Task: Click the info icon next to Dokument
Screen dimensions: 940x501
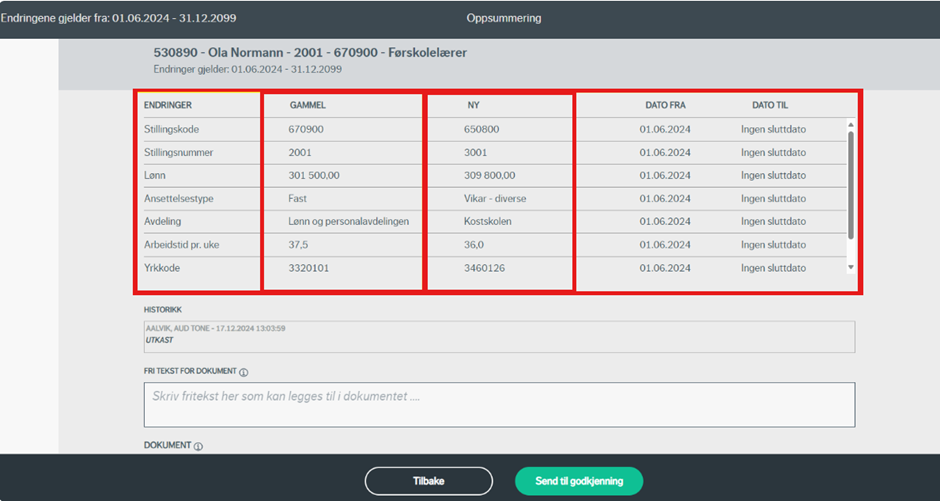Action: pos(198,446)
